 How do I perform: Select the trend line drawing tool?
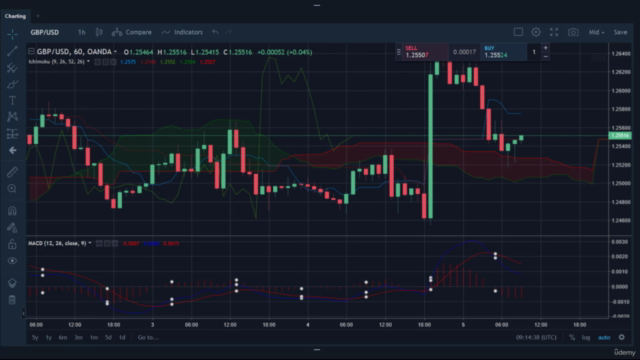(x=12, y=51)
